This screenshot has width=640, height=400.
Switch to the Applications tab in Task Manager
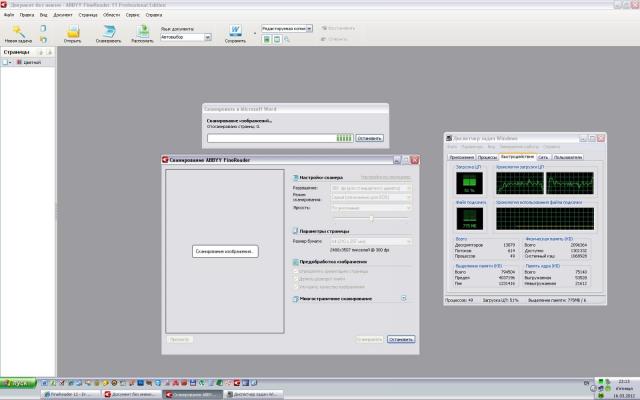click(462, 157)
